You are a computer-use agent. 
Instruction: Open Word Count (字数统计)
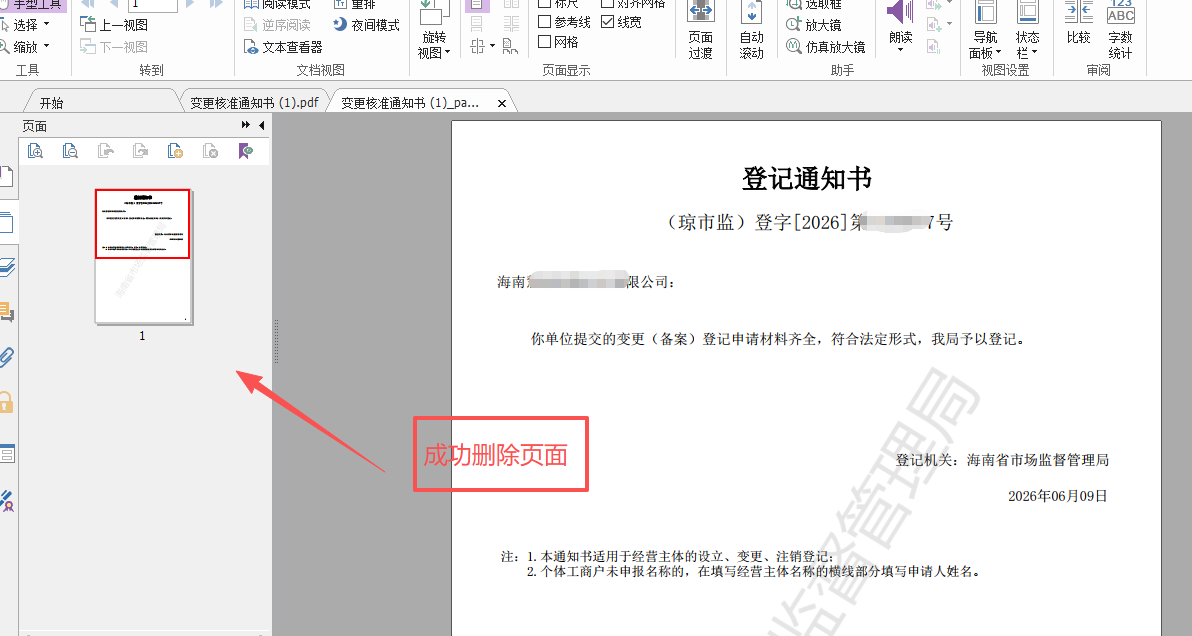(x=1120, y=30)
